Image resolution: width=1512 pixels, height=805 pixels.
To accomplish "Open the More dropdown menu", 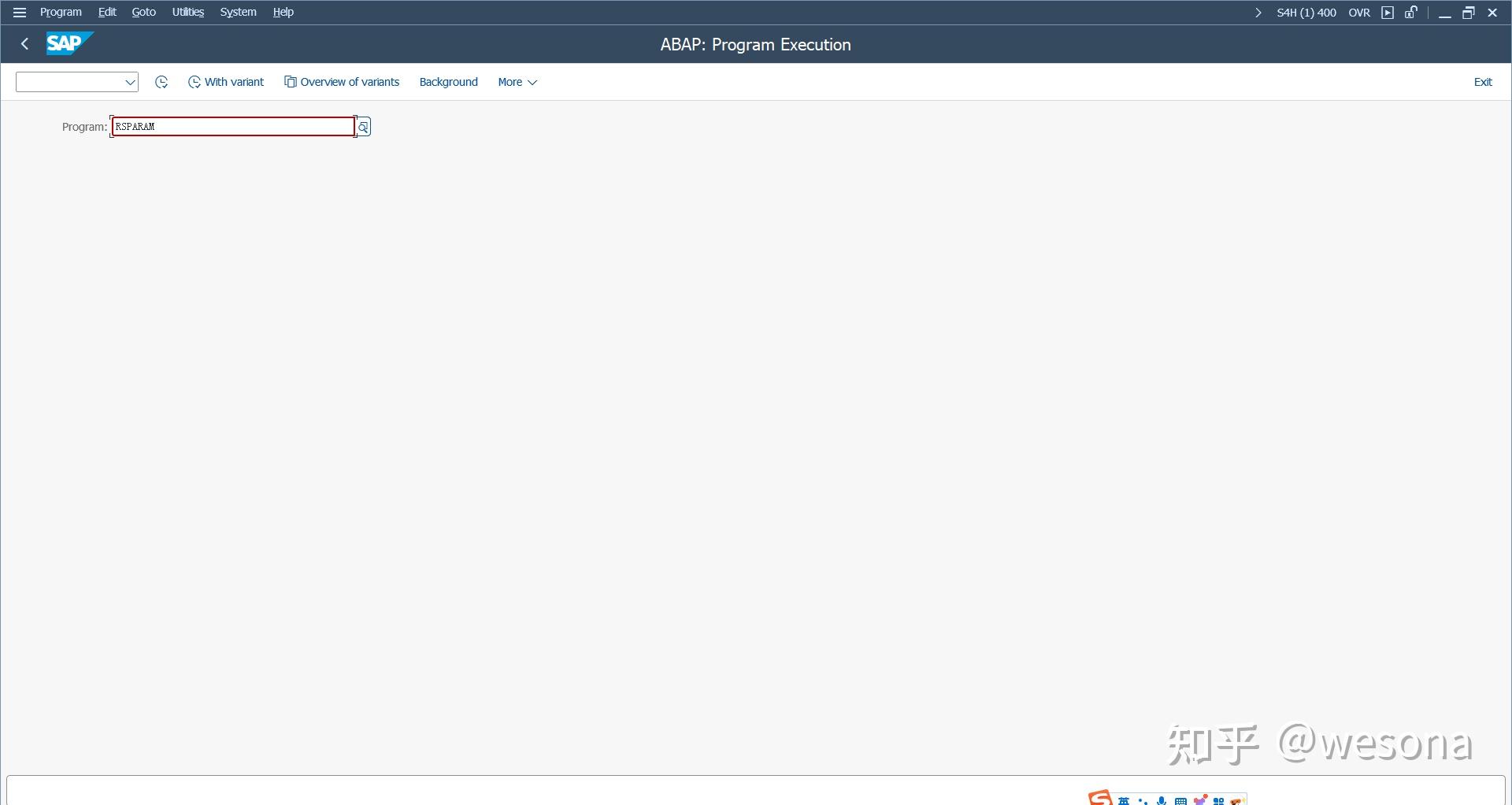I will pos(517,82).
